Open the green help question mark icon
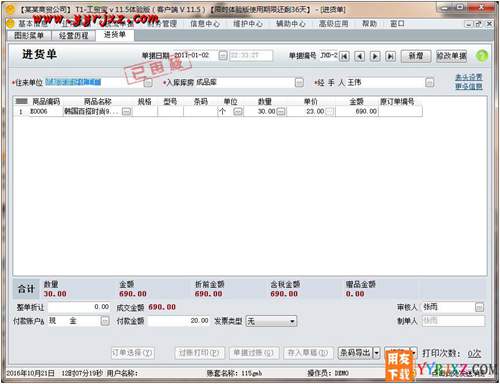This screenshot has width=500, height=384. click(481, 56)
